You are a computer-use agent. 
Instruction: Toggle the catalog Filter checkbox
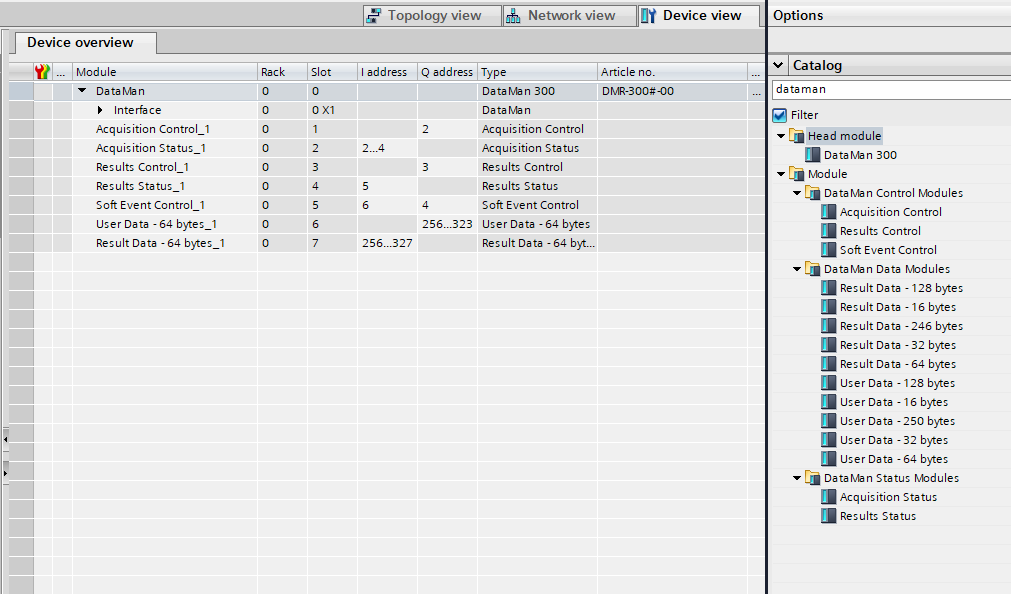point(780,115)
